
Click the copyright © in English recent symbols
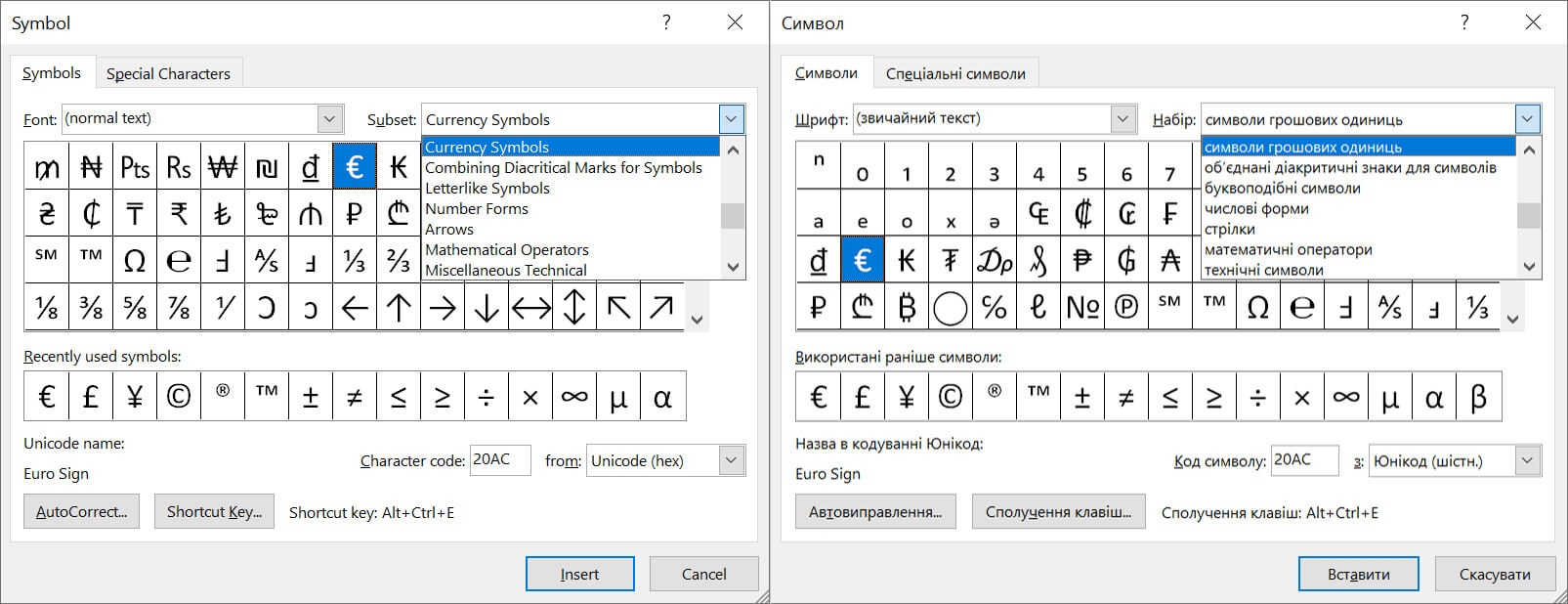tap(179, 397)
